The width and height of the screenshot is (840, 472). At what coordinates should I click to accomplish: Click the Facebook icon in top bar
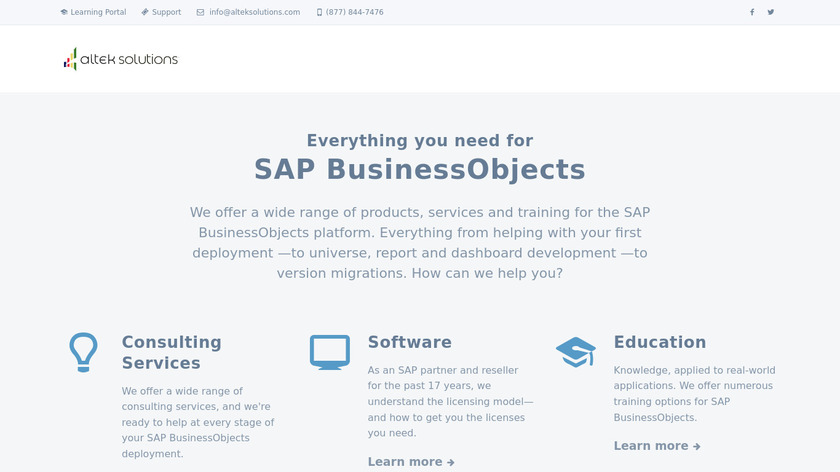[x=752, y=12]
